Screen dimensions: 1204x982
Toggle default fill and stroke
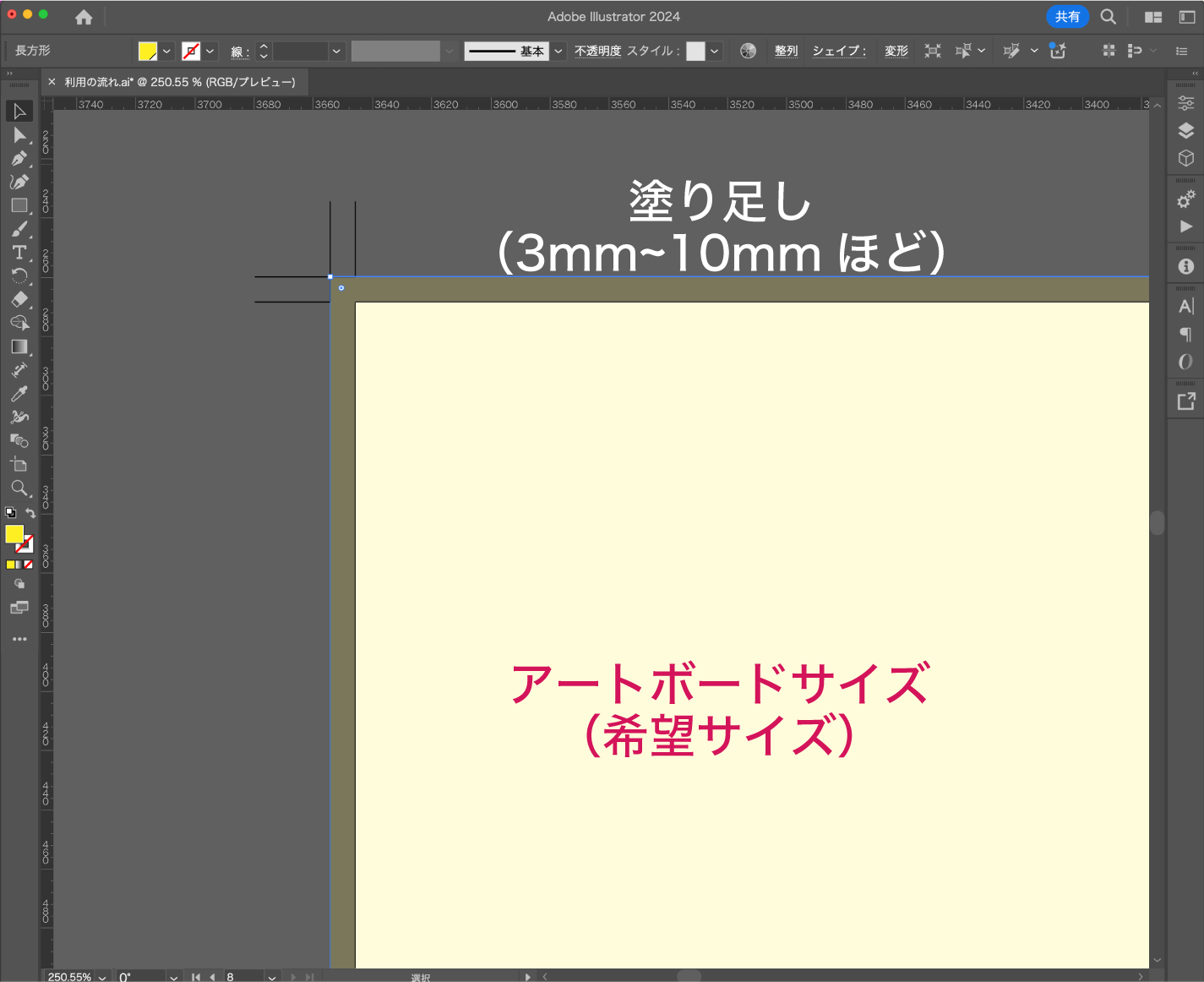coord(10,513)
